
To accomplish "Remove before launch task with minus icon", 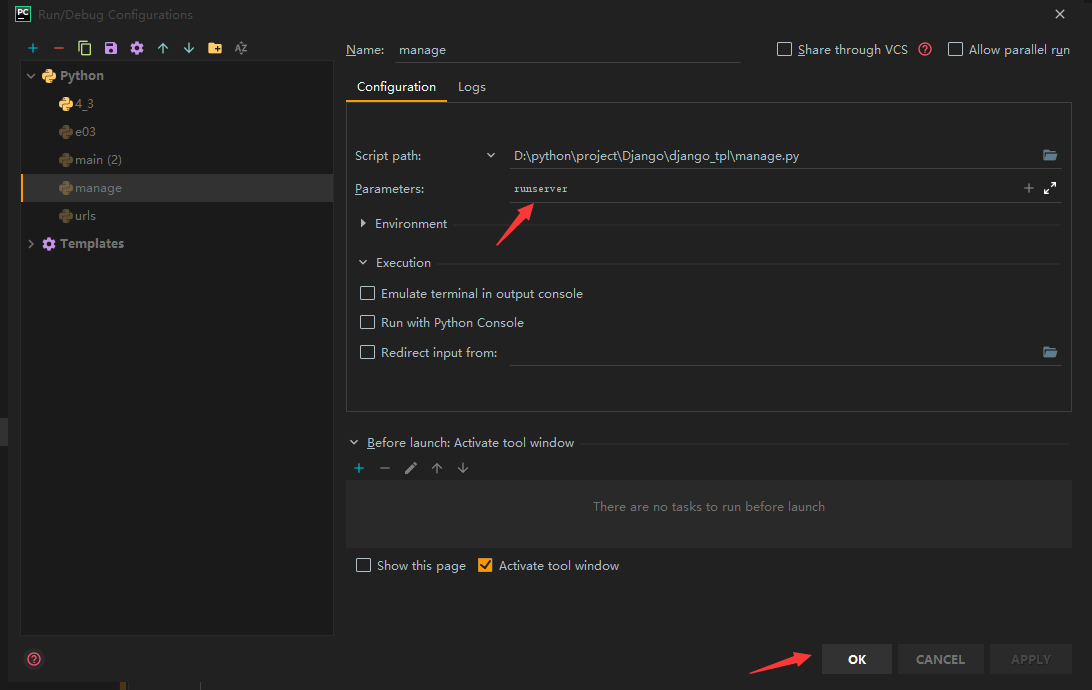I will (385, 468).
